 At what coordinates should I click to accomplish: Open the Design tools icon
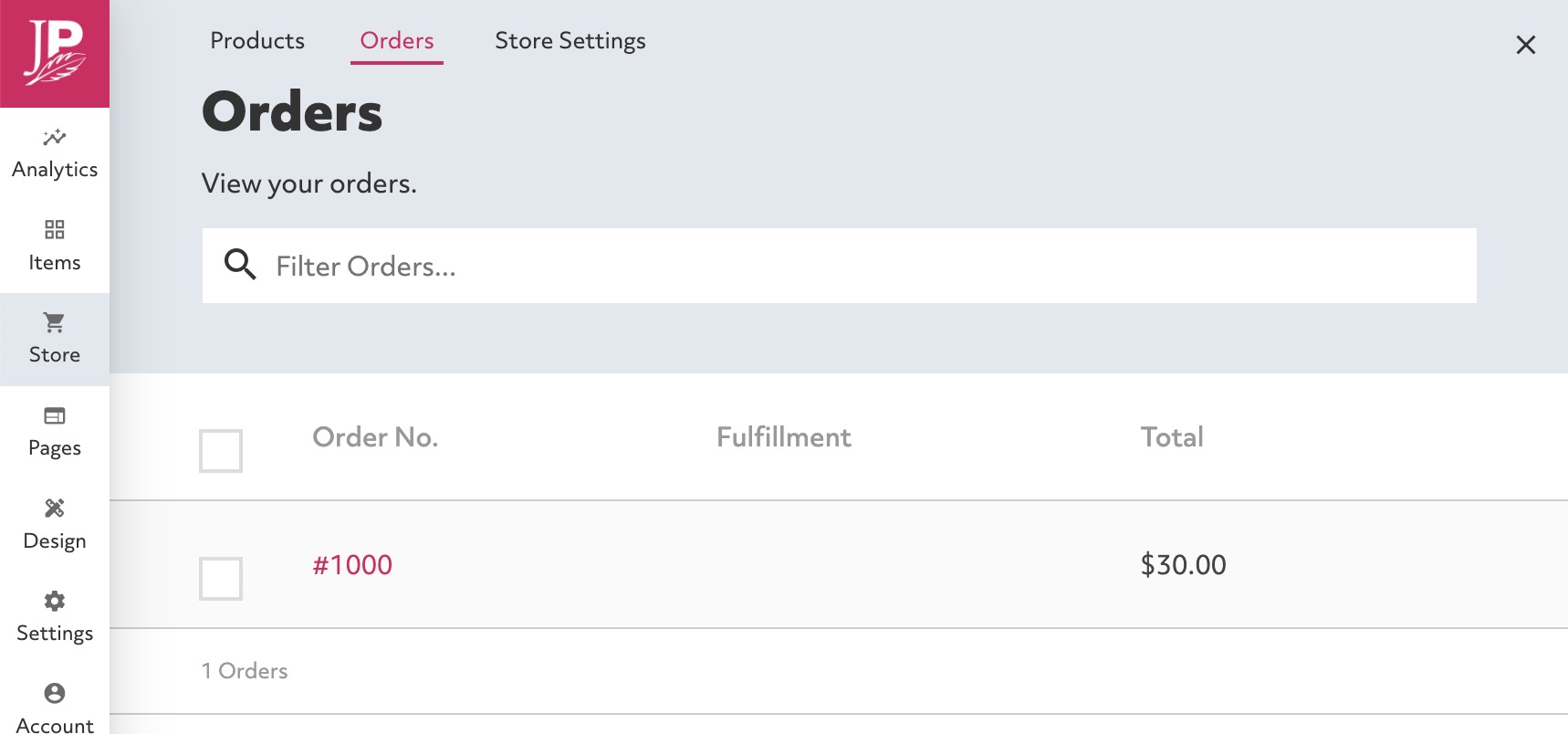click(55, 508)
